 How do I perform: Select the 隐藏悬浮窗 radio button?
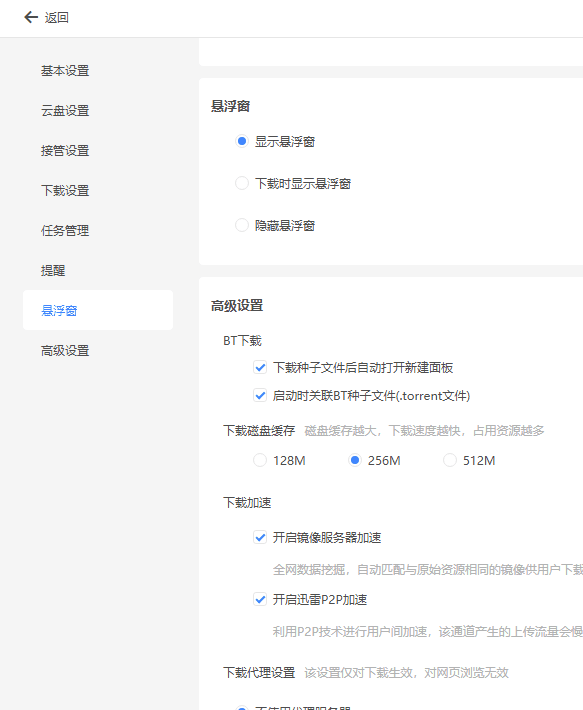pyautogui.click(x=242, y=225)
